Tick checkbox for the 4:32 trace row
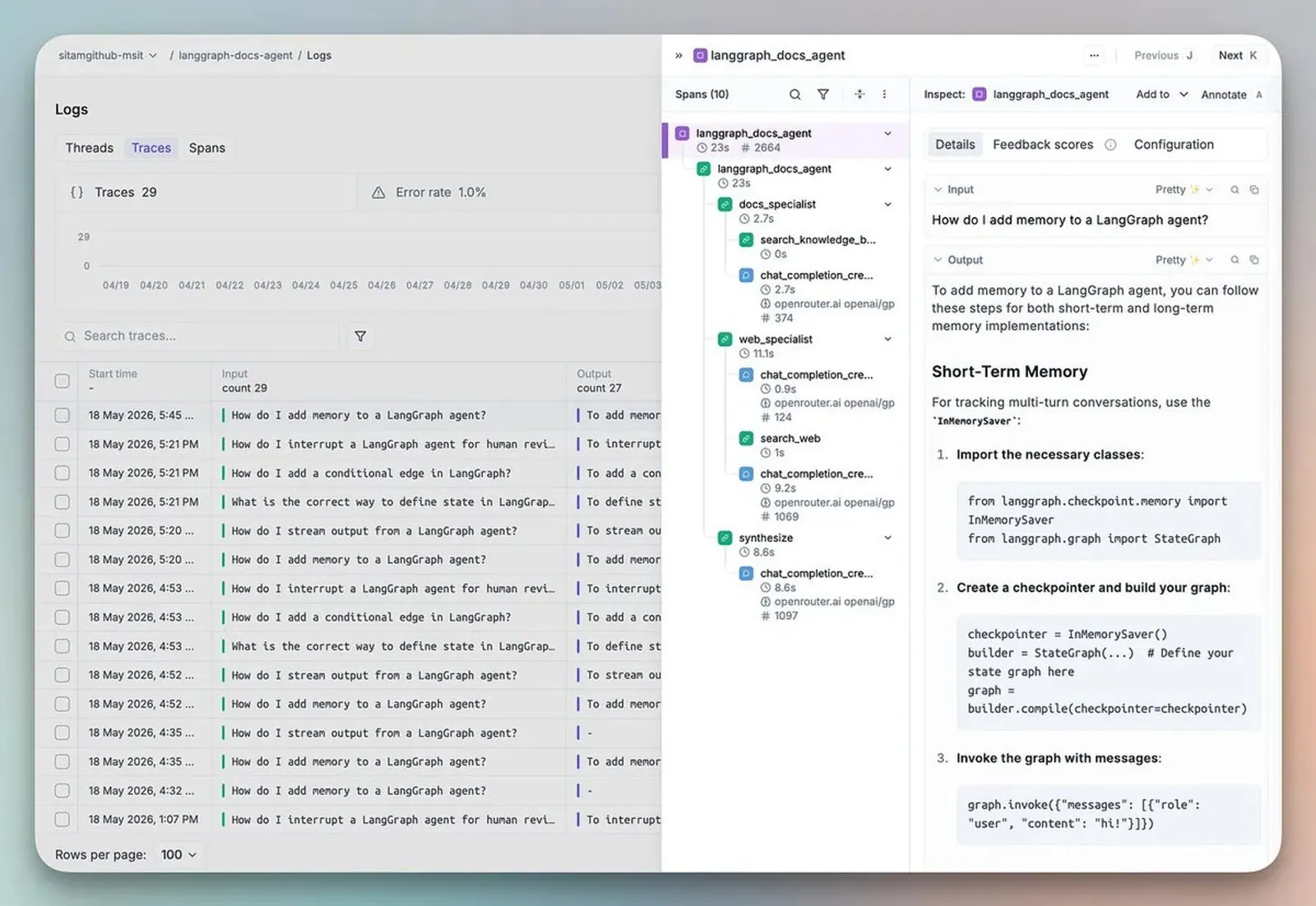 pyautogui.click(x=62, y=791)
